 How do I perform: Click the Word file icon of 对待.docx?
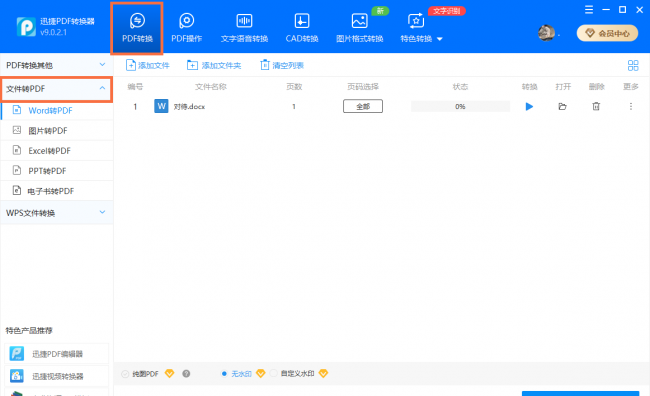pyautogui.click(x=161, y=106)
